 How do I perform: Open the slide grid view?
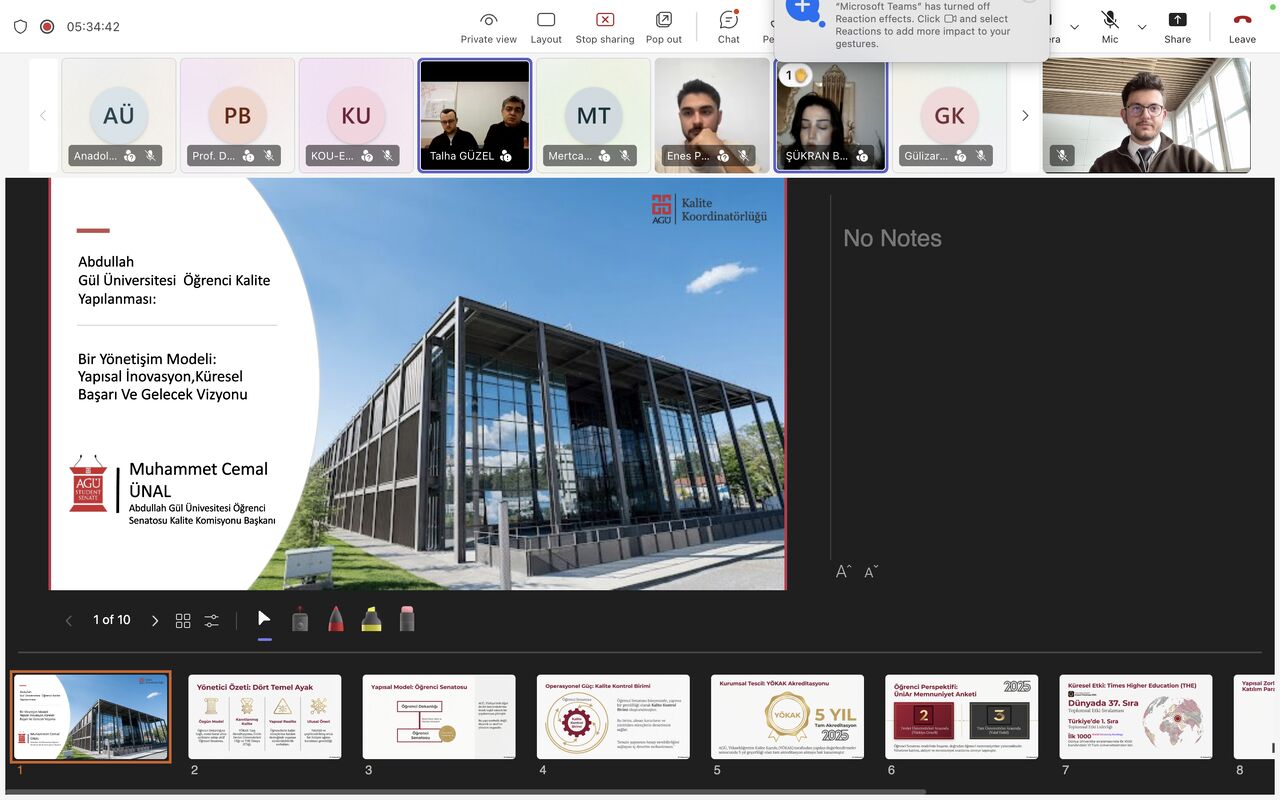pos(183,621)
